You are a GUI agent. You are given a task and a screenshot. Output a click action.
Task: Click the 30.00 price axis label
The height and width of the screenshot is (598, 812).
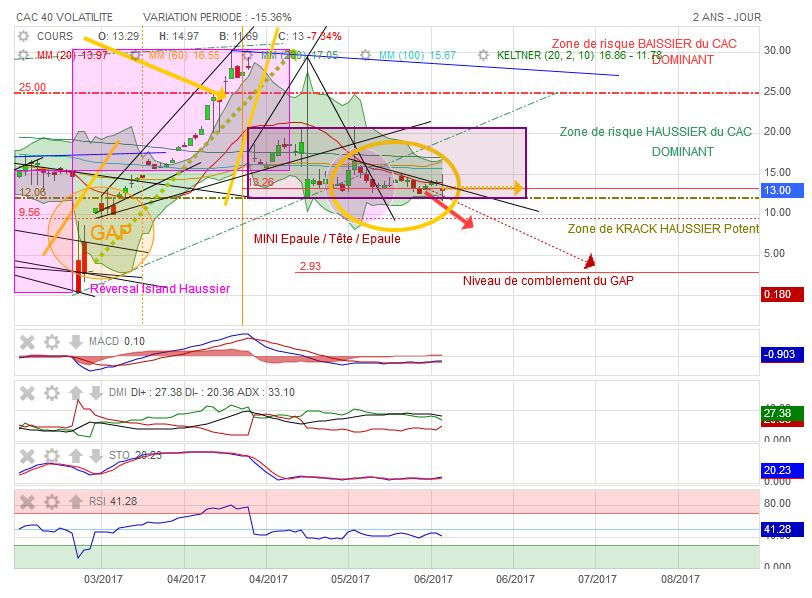coord(777,50)
